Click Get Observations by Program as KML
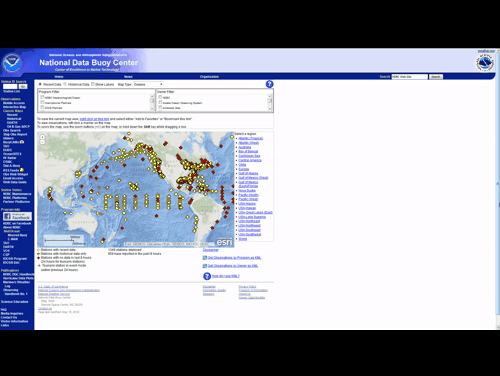 [234, 258]
